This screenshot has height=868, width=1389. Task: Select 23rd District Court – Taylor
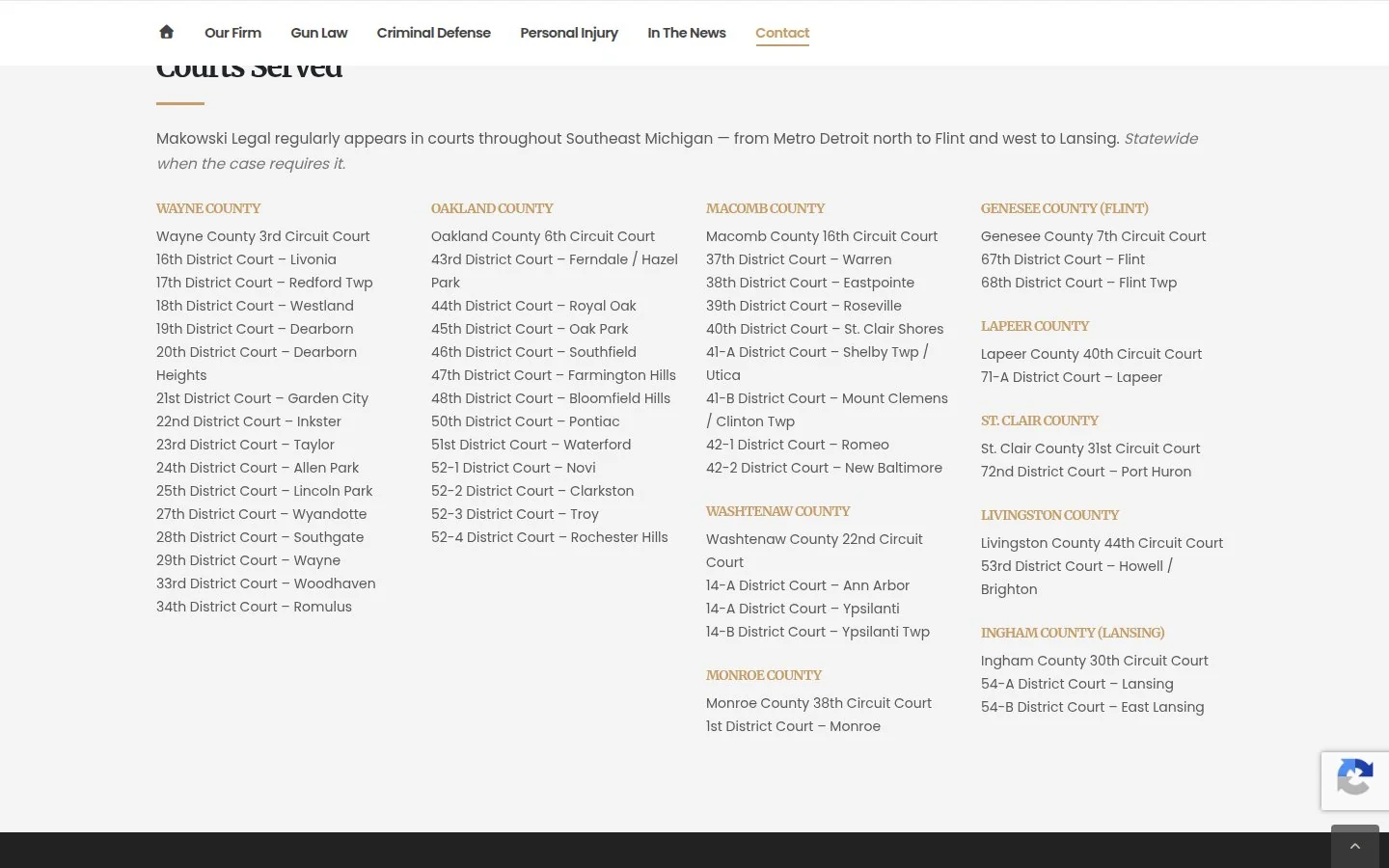[x=246, y=445]
